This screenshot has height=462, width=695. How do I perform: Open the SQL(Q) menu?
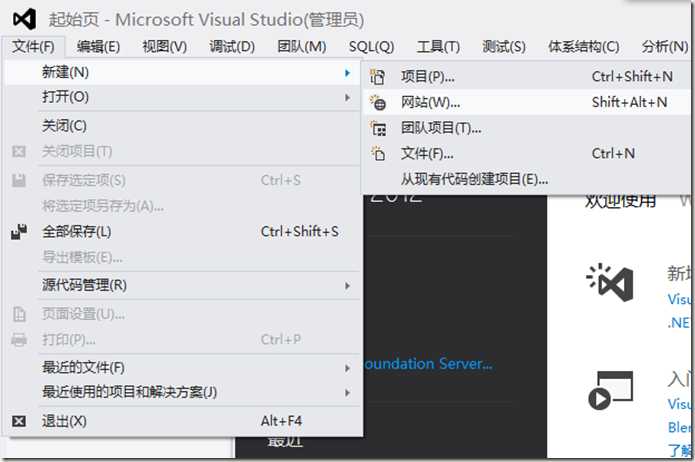371,47
